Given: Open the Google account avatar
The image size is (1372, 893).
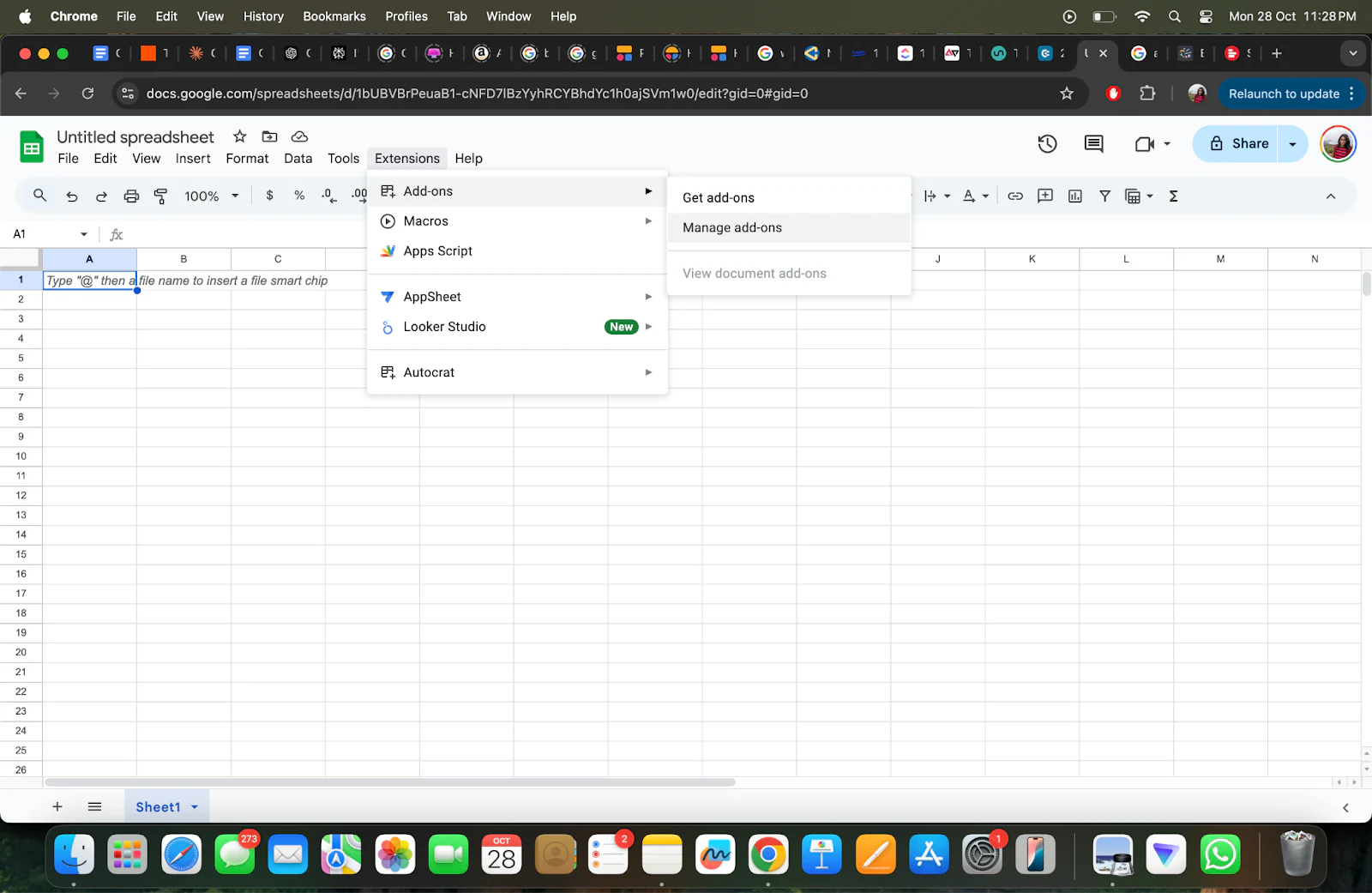Looking at the screenshot, I should pyautogui.click(x=1338, y=144).
